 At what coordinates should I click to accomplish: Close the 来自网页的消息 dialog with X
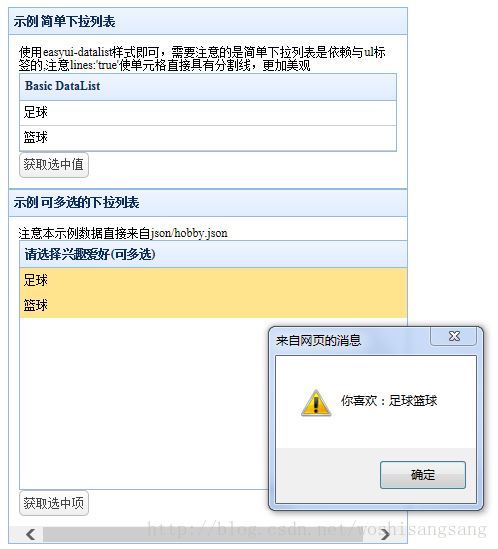coord(454,336)
